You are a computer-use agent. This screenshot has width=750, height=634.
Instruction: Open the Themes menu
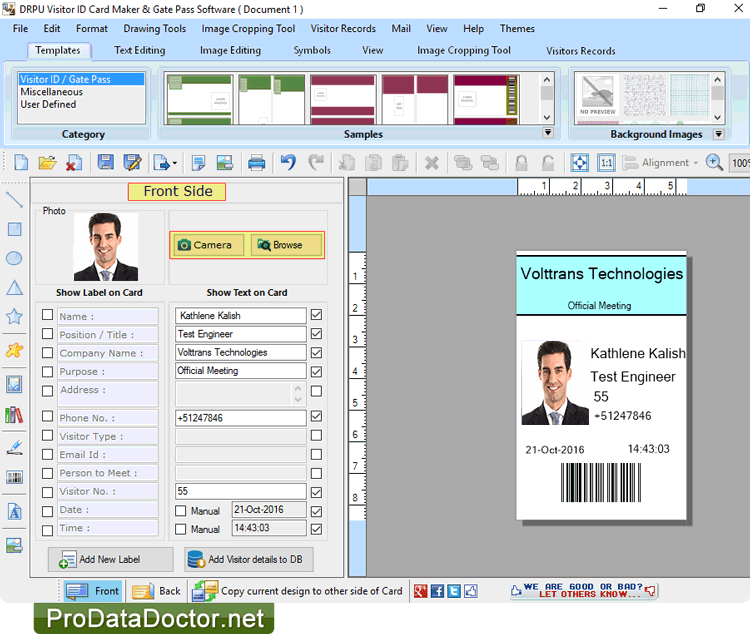click(517, 29)
